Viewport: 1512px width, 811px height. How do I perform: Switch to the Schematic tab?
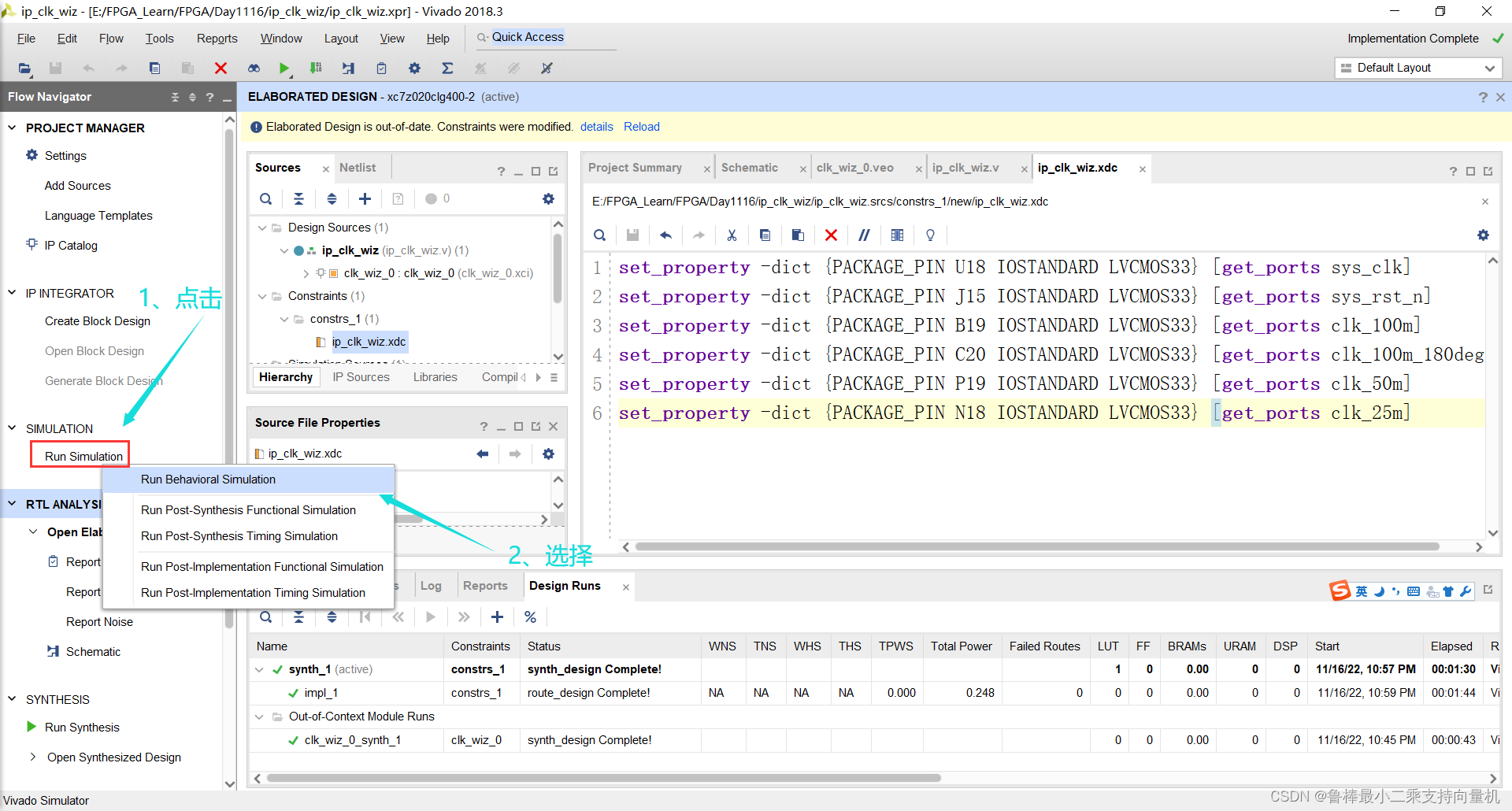[749, 168]
